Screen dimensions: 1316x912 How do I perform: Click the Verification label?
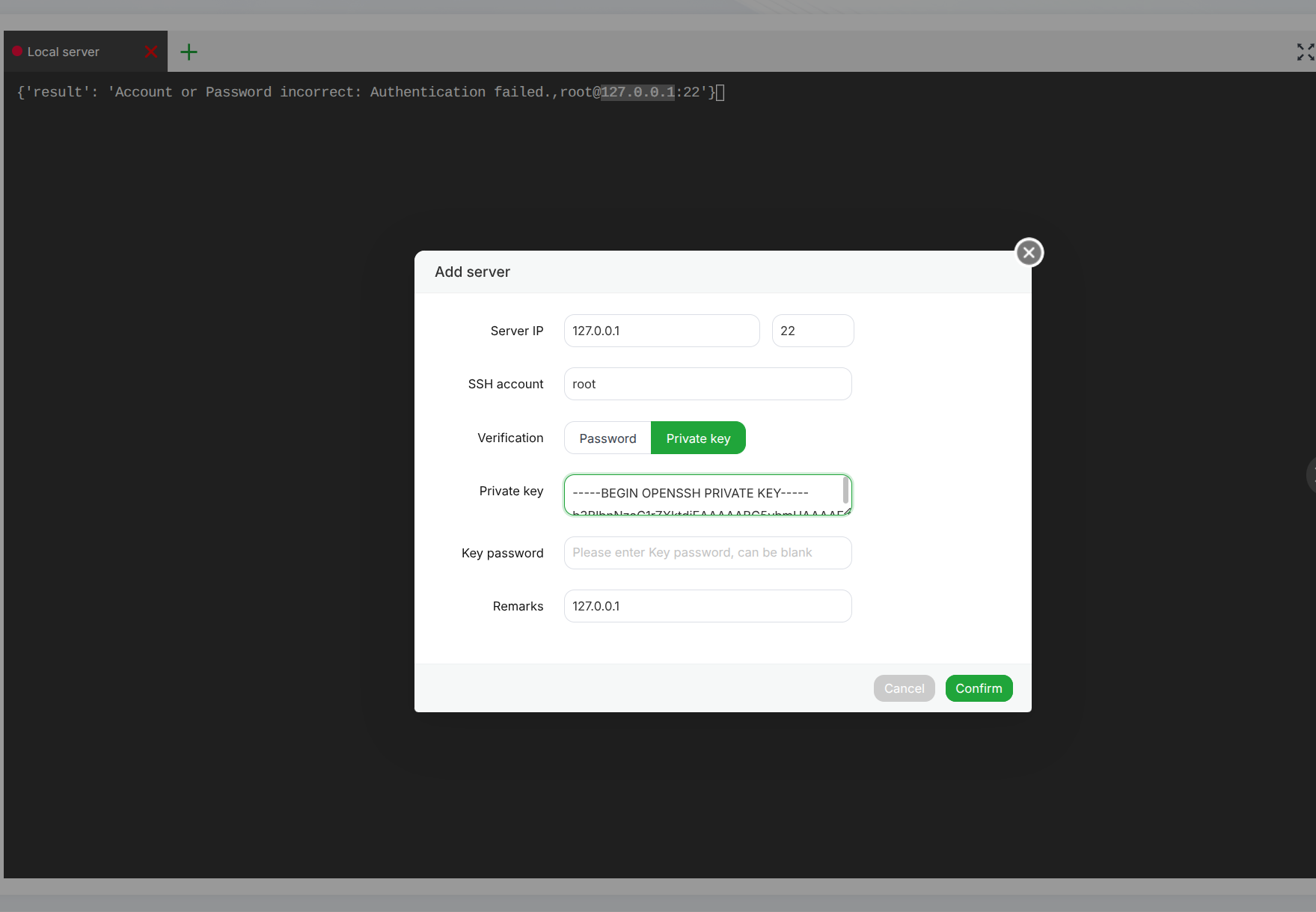pos(510,438)
